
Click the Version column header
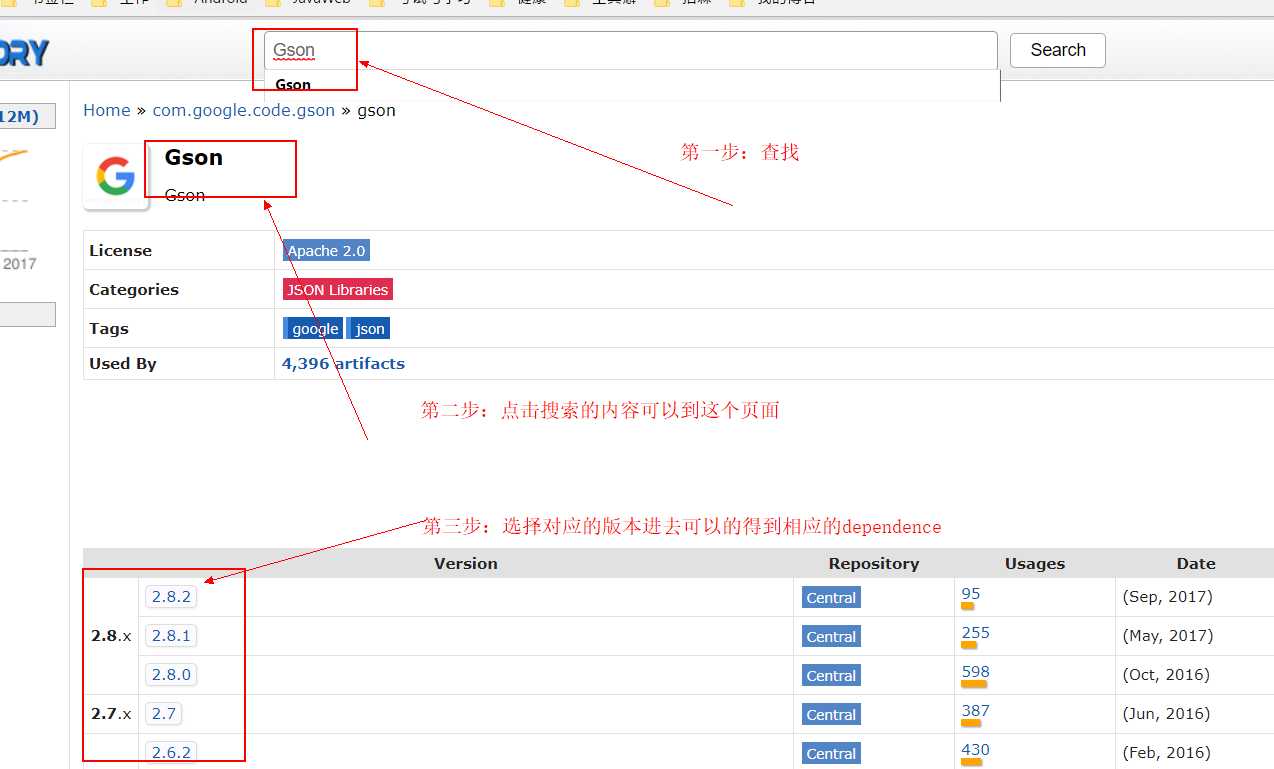[466, 564]
